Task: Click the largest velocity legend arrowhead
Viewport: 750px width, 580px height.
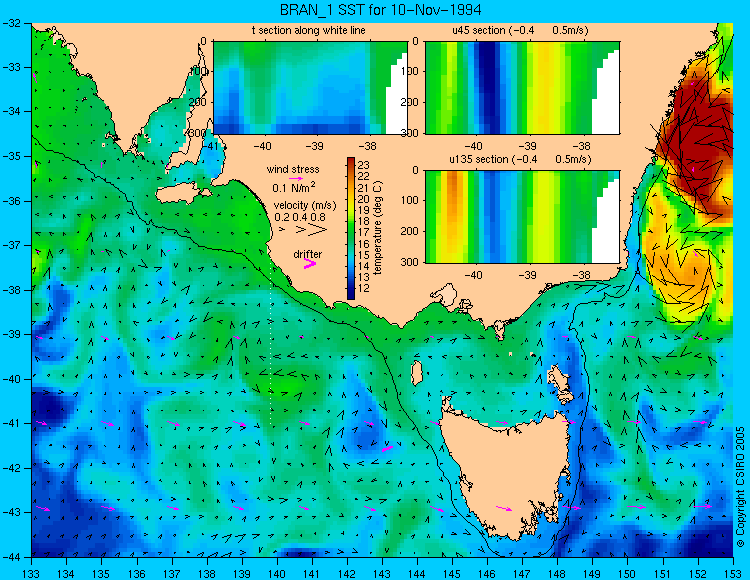Action: pos(318,230)
